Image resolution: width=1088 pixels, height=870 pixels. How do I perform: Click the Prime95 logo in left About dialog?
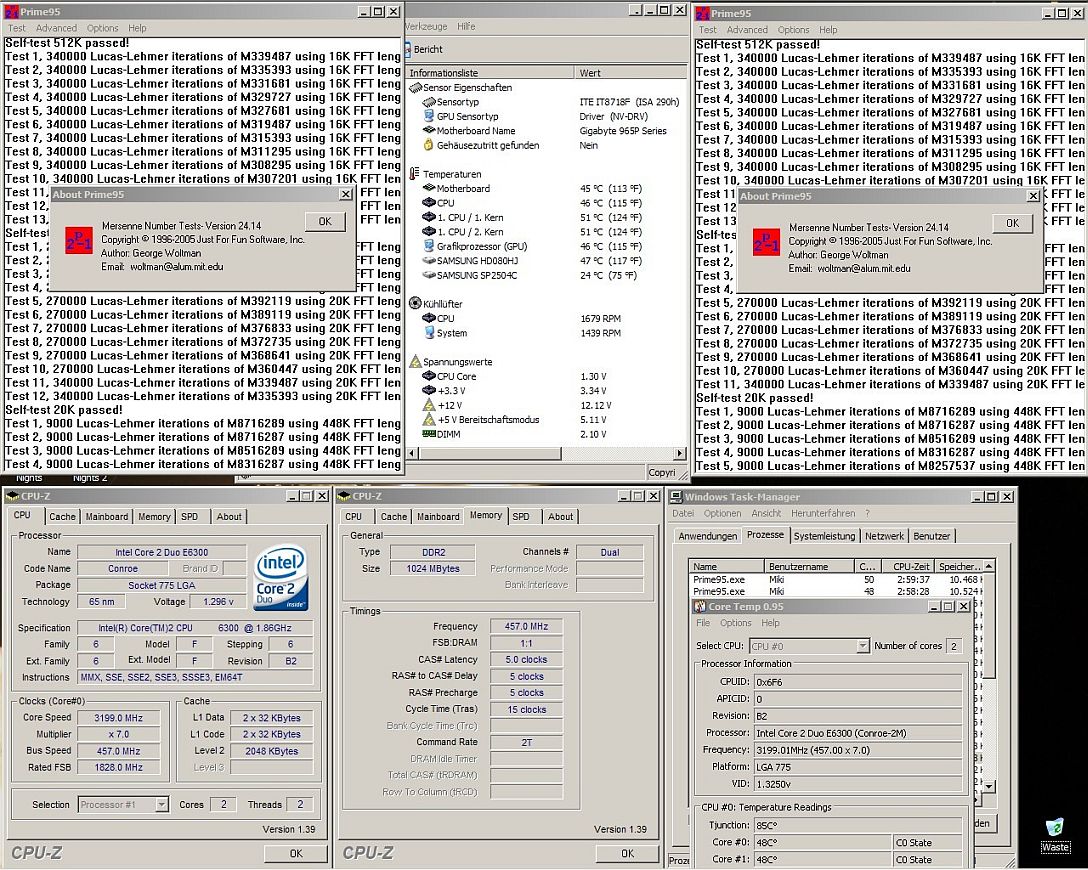[x=78, y=241]
